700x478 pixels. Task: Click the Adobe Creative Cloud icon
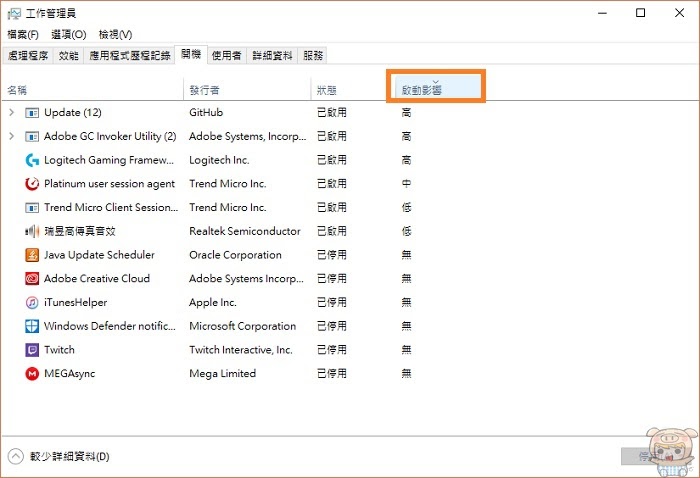(32, 278)
